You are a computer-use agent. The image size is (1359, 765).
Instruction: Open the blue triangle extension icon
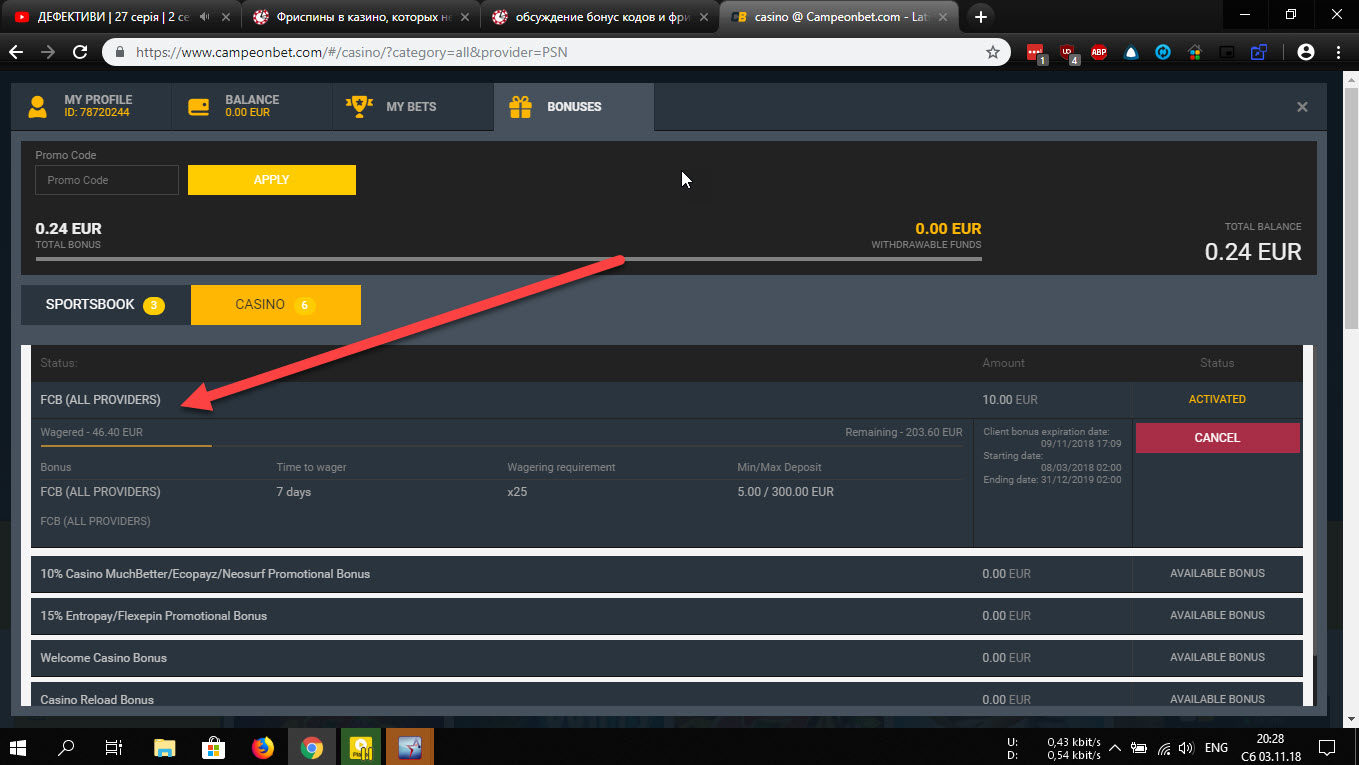click(x=1131, y=52)
